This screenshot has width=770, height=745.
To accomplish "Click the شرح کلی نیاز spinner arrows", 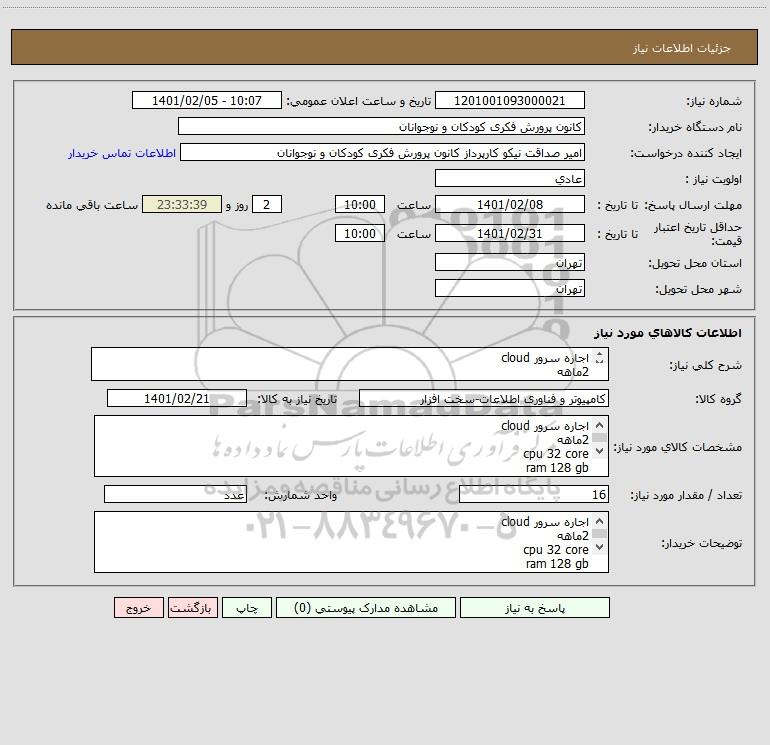I will (599, 359).
